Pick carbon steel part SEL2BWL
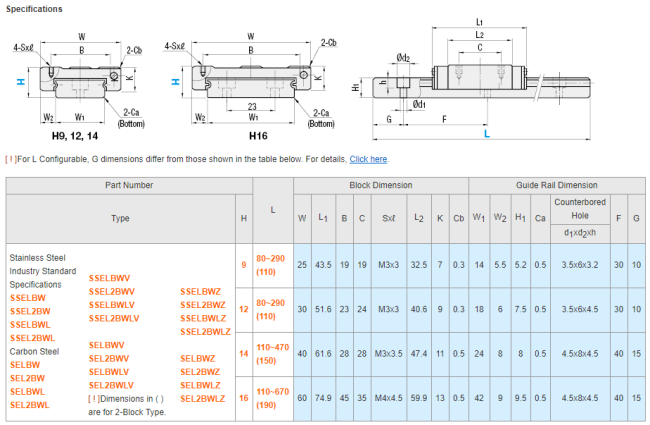650x425 pixels. coord(30,405)
